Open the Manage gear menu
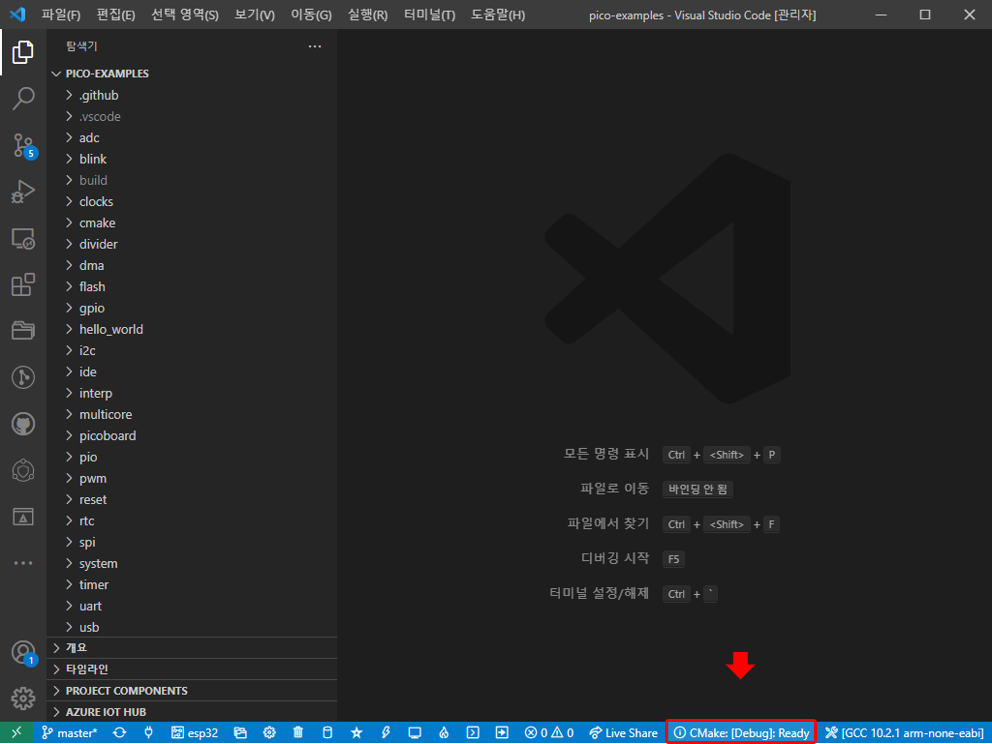Image resolution: width=992 pixels, height=744 pixels. 23,698
